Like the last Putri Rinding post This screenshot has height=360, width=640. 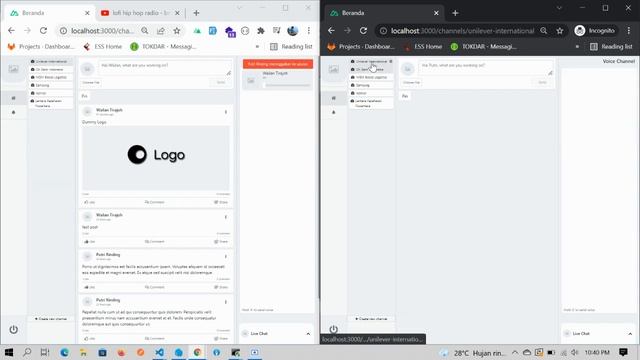pos(89,338)
